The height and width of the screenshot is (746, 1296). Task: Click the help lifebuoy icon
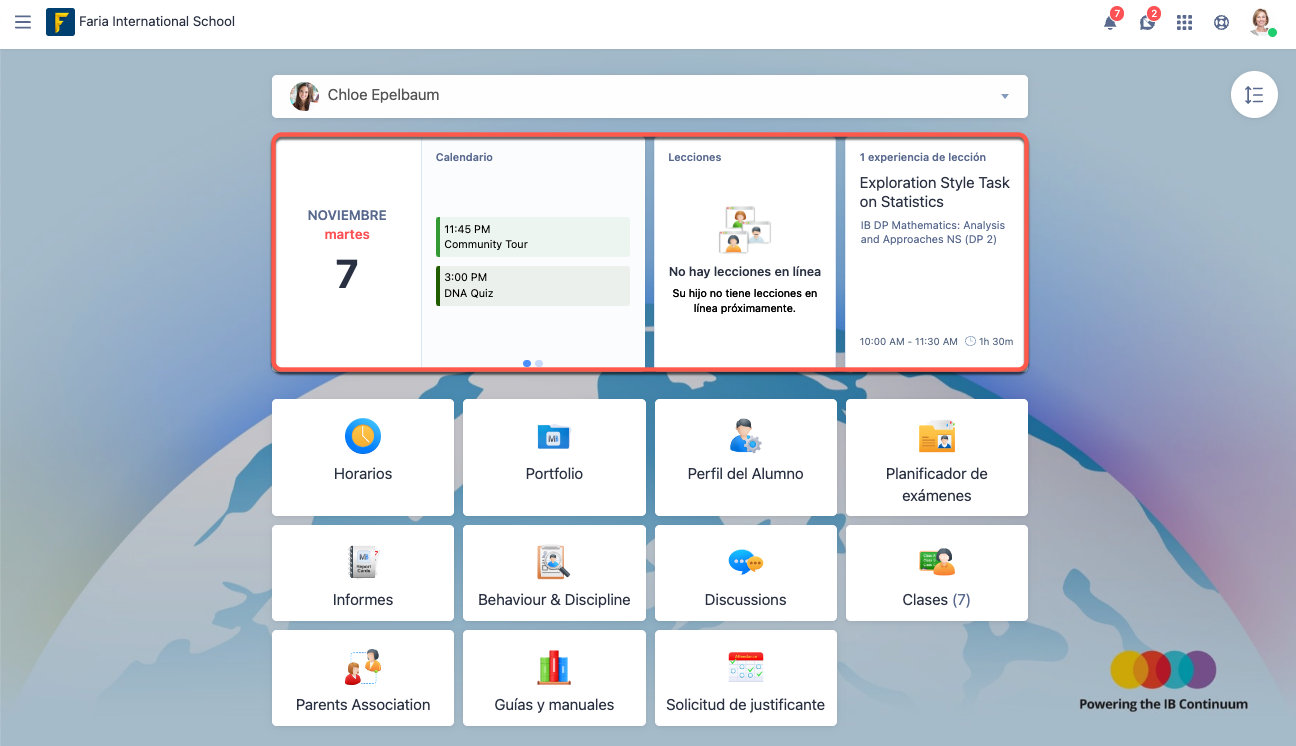(x=1221, y=23)
